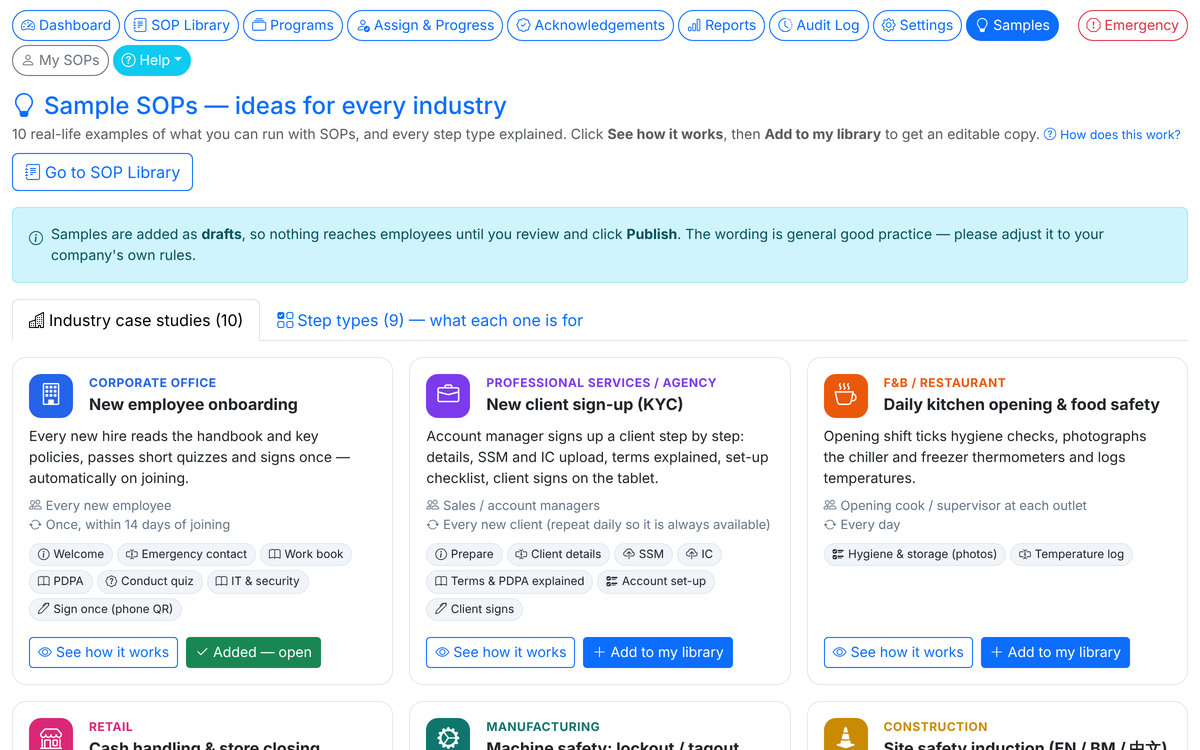Click the green Manufacturing gear icon
The width and height of the screenshot is (1200, 750).
448,735
